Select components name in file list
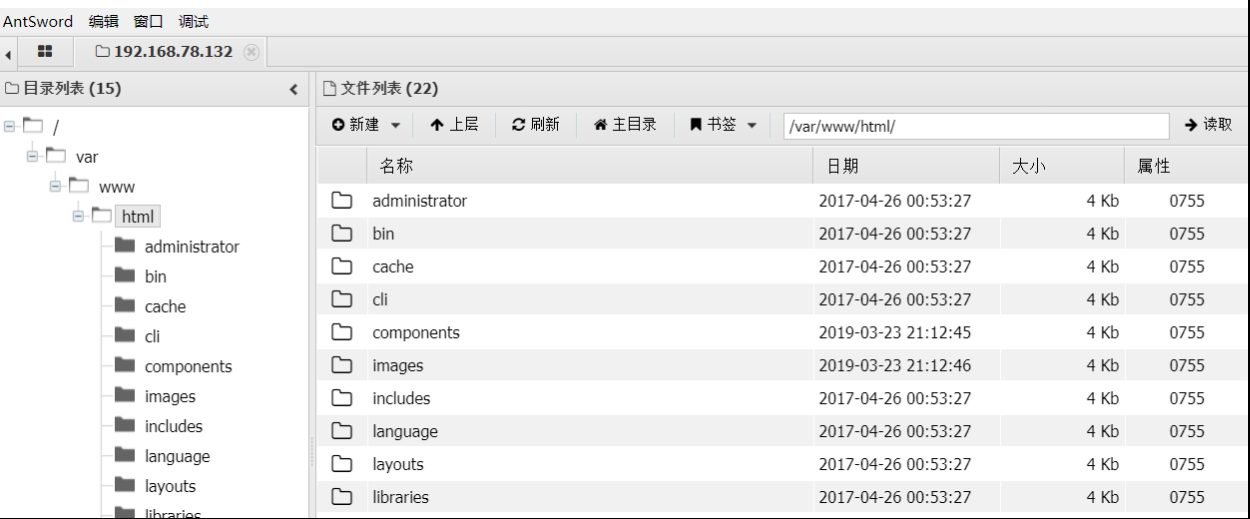This screenshot has width=1250, height=519. pos(416,333)
